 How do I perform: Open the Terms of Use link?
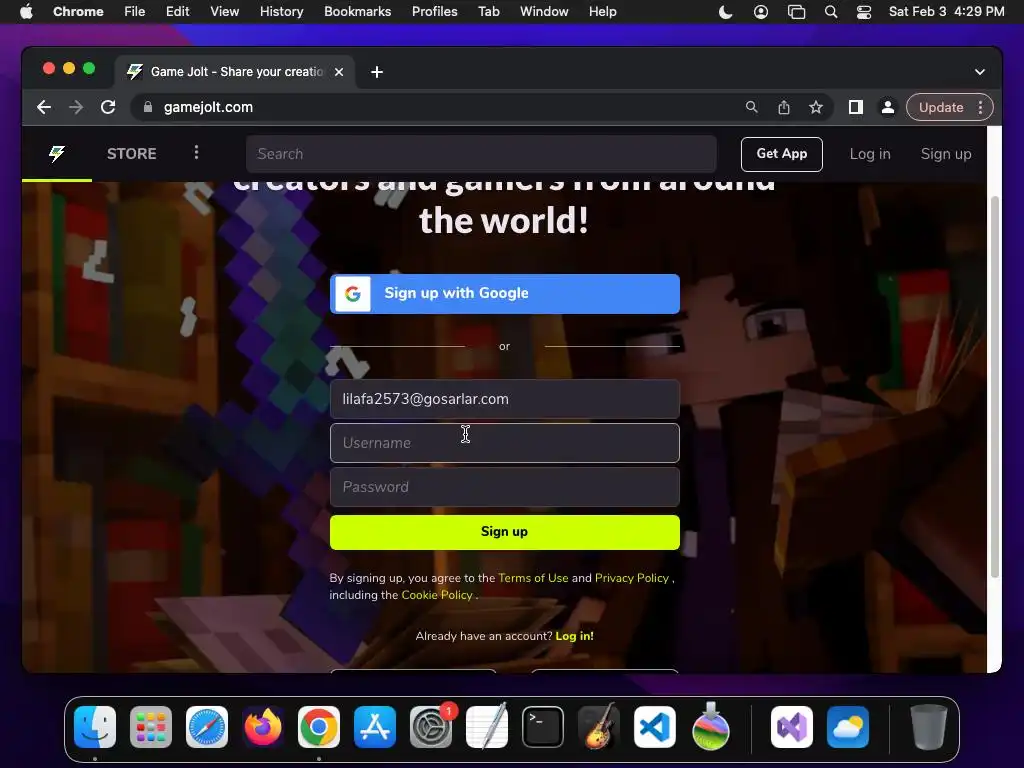pyautogui.click(x=534, y=578)
